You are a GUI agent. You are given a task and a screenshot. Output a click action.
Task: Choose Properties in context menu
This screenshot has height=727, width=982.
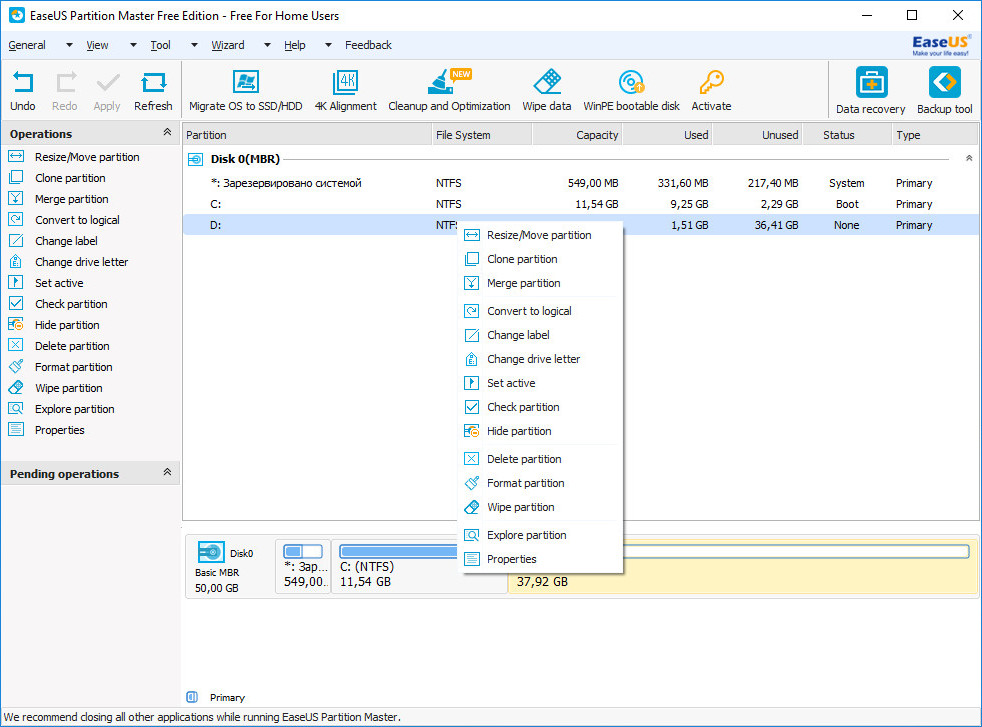click(540, 559)
